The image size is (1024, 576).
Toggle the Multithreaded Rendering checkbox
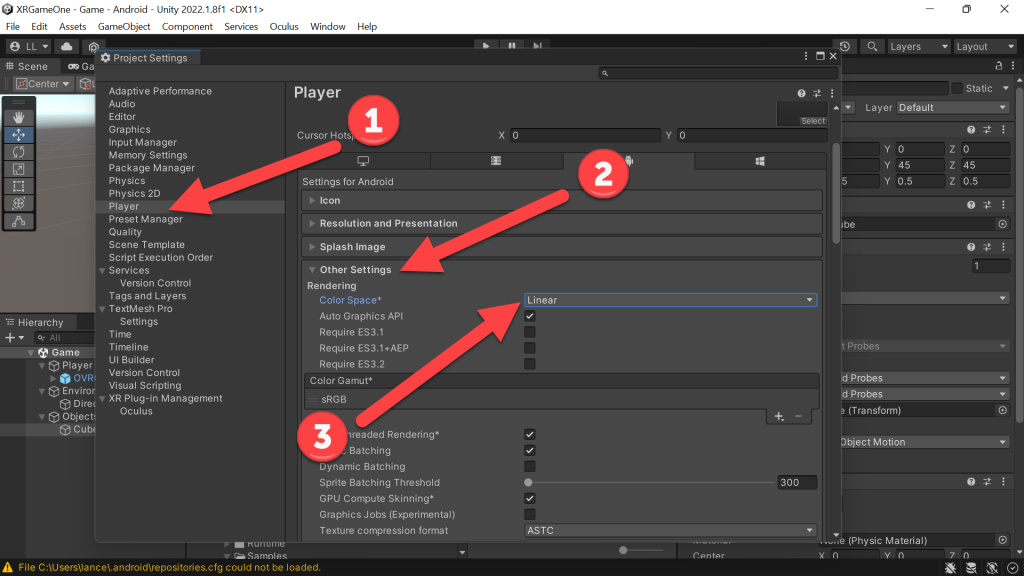530,434
